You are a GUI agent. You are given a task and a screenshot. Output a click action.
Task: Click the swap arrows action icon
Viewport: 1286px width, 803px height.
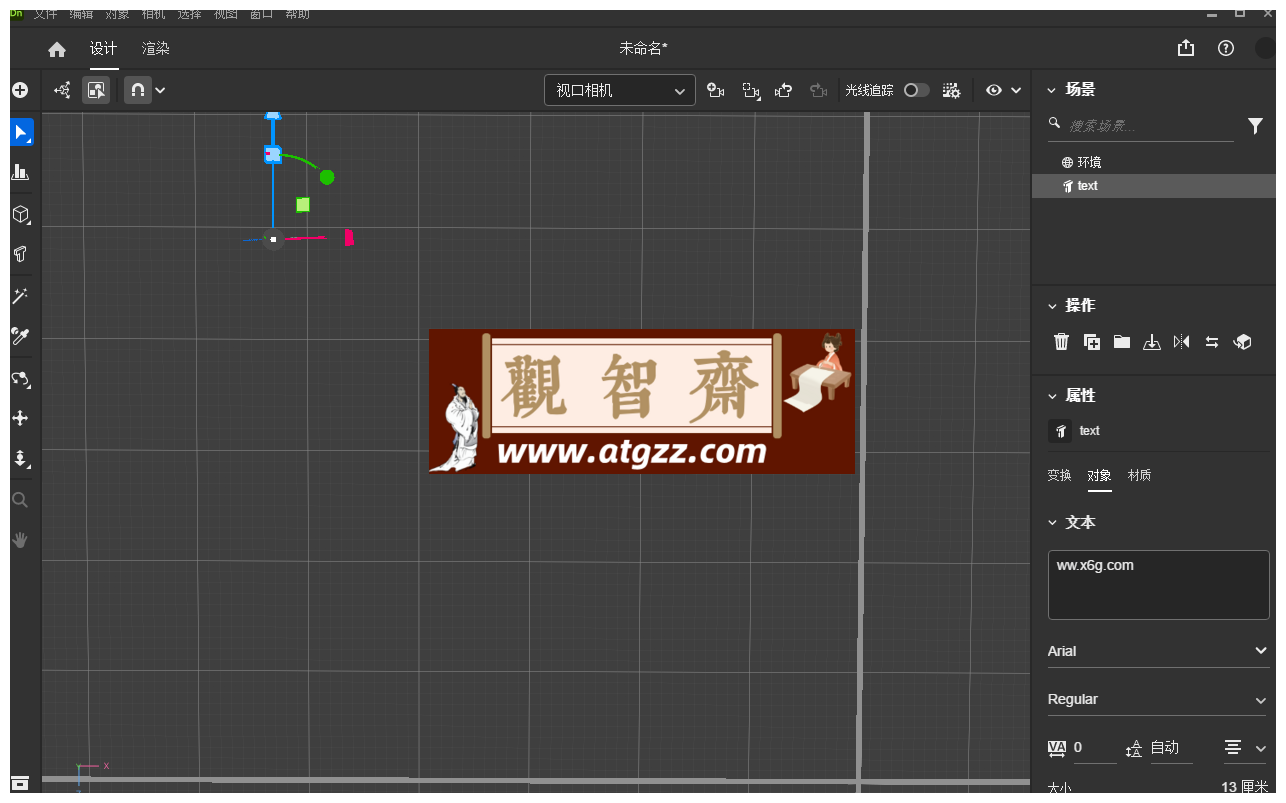tap(1212, 342)
